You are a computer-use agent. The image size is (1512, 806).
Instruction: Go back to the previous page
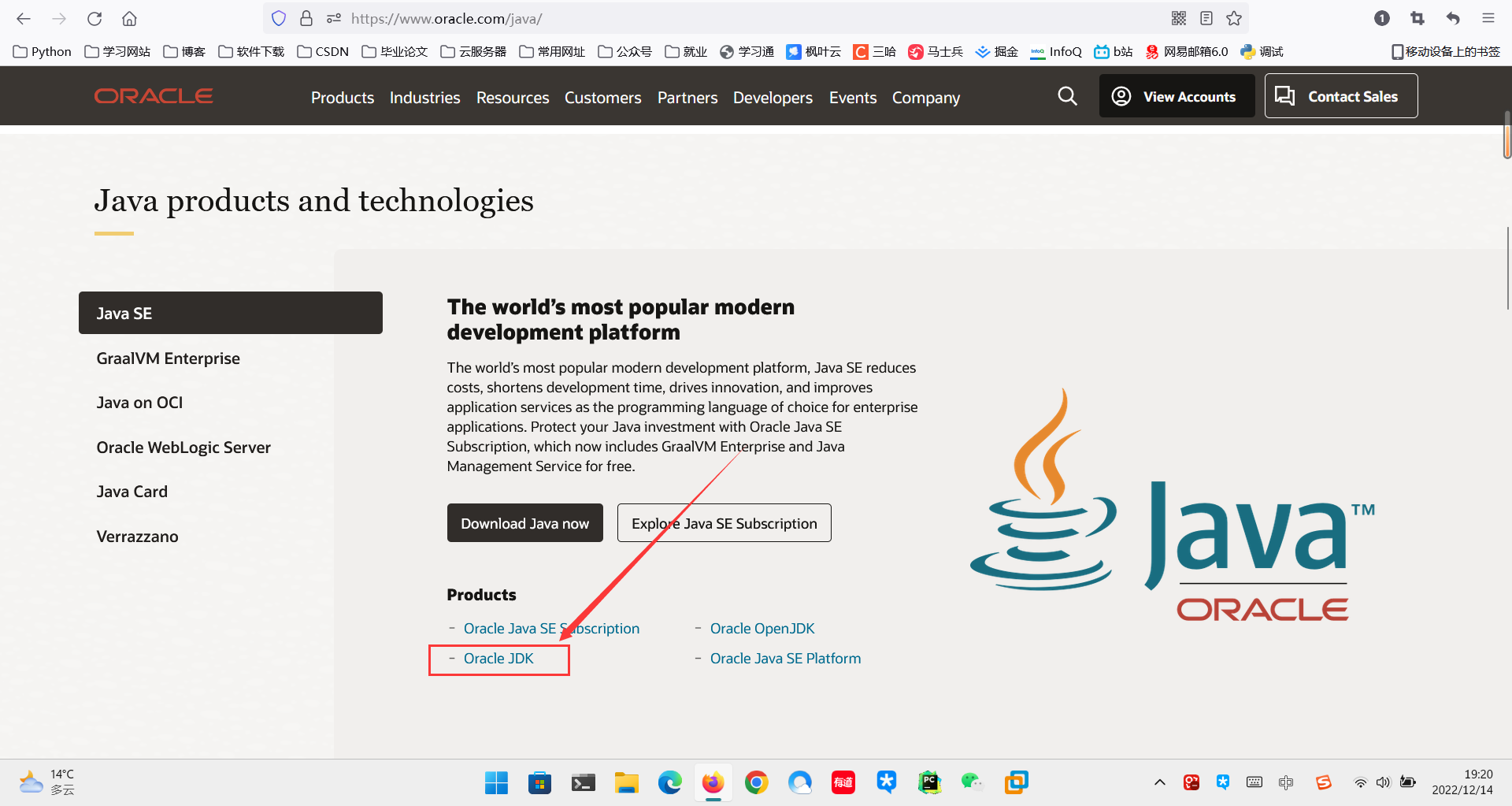[24, 18]
